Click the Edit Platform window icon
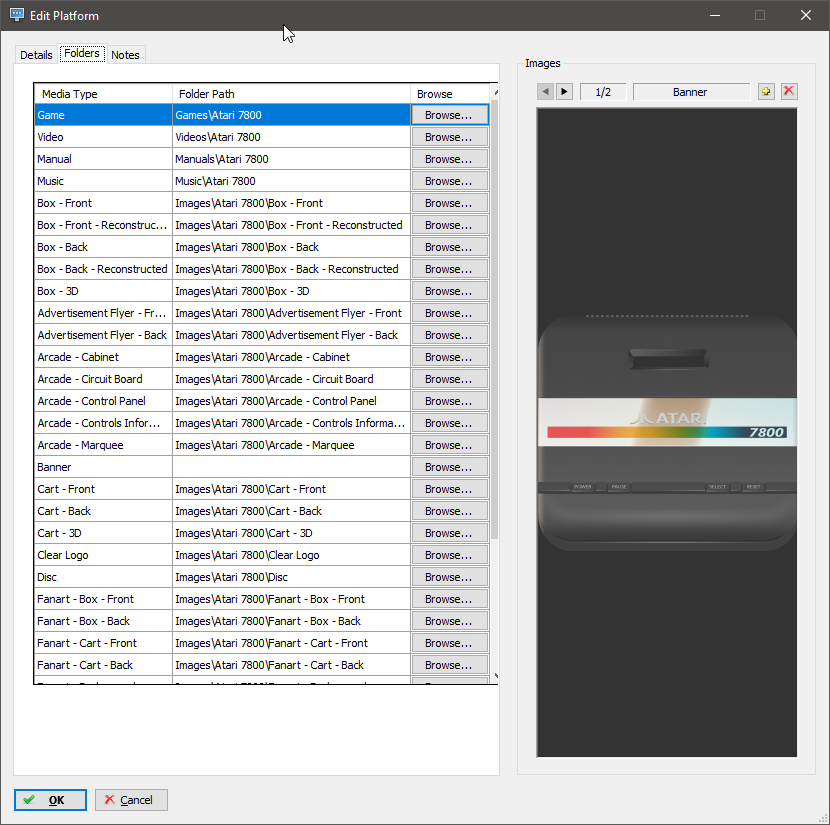Screen dimensions: 830x825 [x=17, y=15]
